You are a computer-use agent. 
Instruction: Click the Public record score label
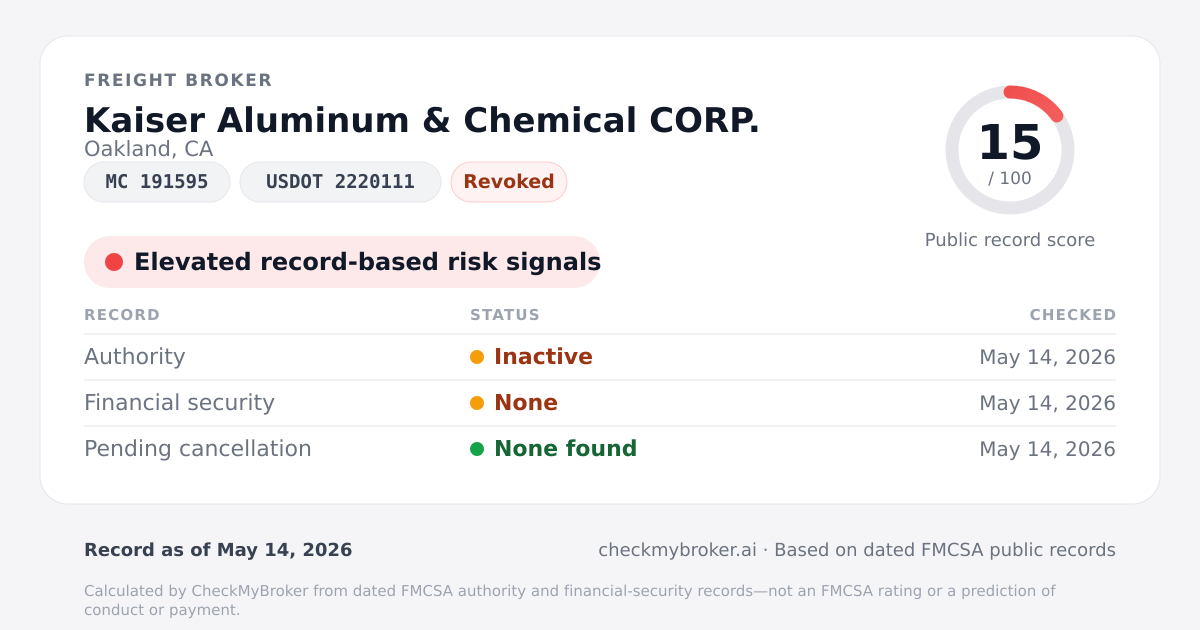coord(1010,240)
